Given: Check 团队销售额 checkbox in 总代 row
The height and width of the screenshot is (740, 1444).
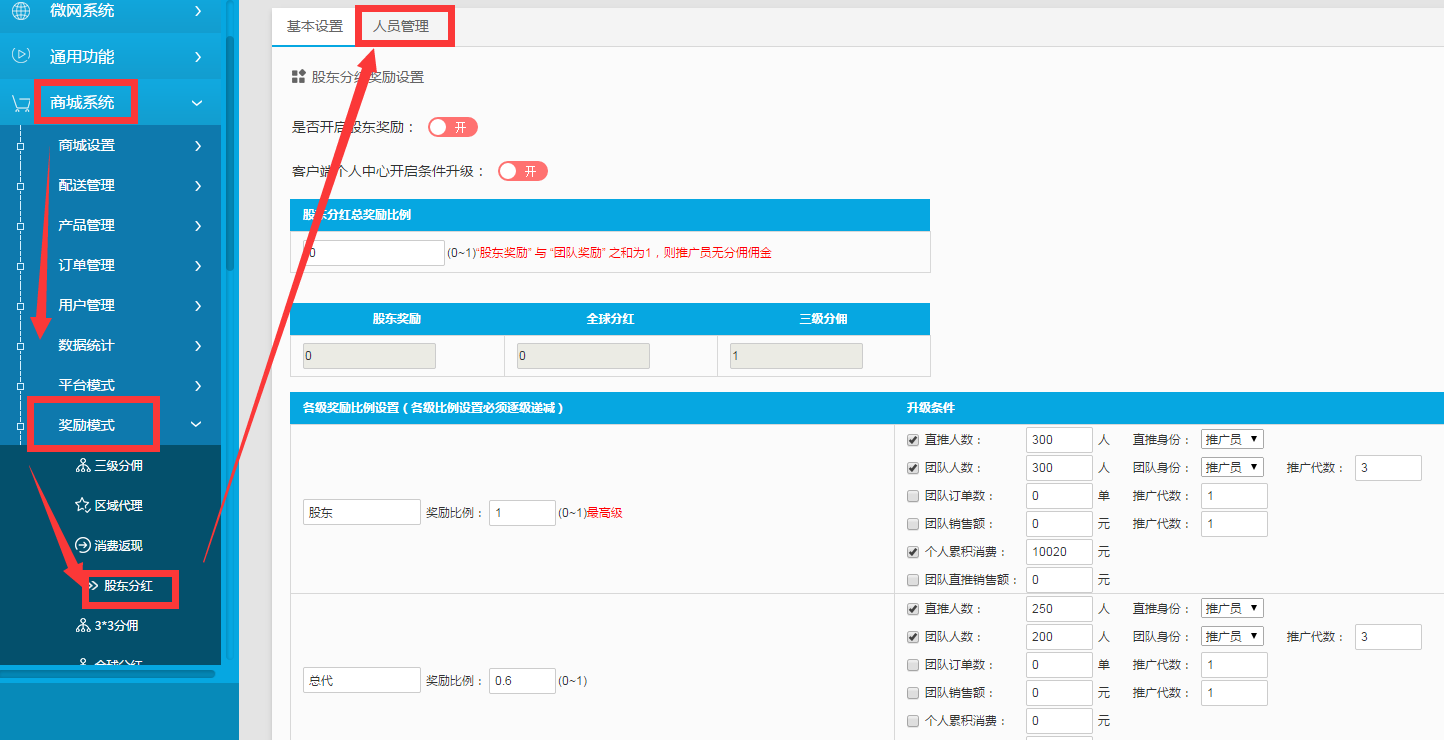Looking at the screenshot, I should click(913, 693).
